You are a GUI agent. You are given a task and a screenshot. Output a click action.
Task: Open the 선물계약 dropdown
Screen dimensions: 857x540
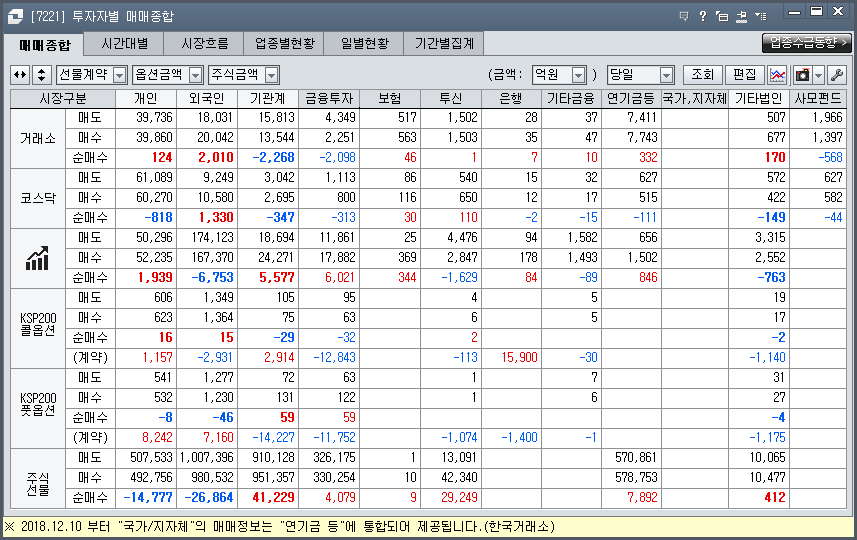click(92, 75)
